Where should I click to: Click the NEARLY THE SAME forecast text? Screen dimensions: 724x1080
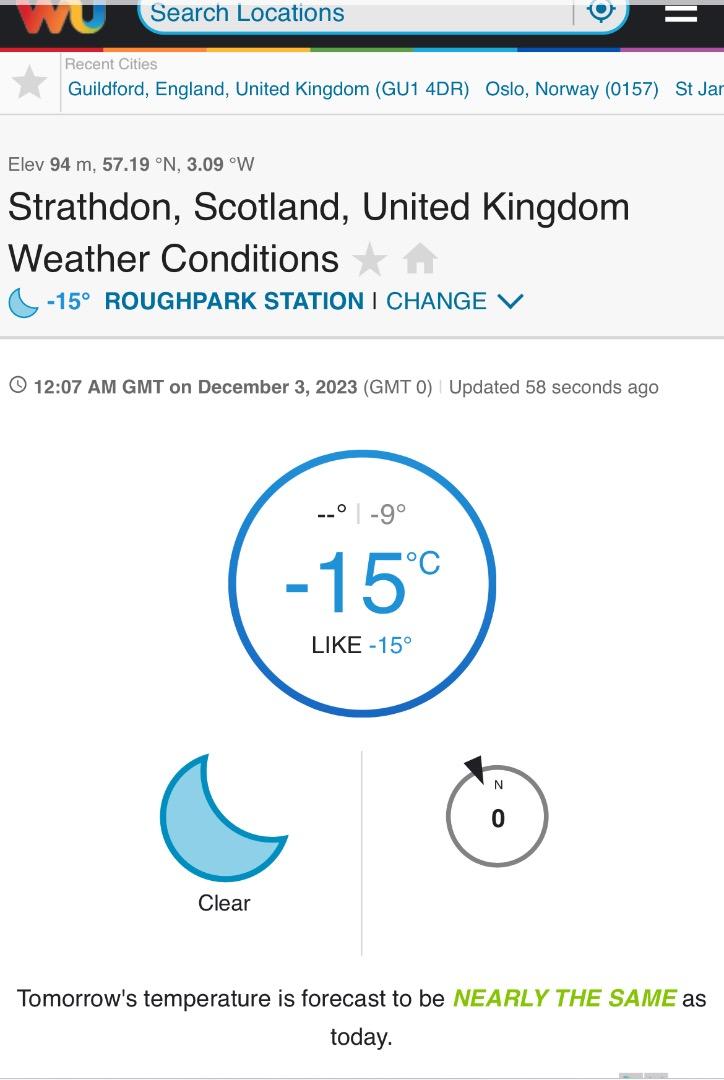(x=565, y=998)
